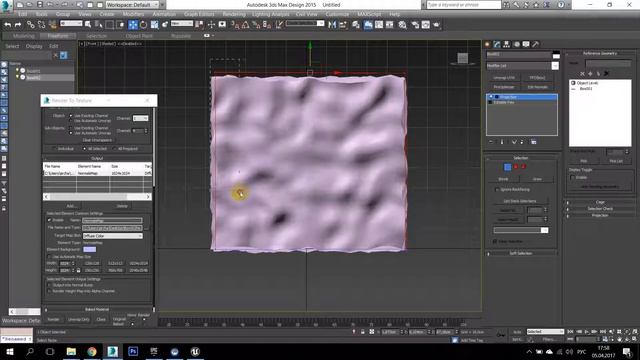Choose the All Selected radio option
The height and width of the screenshot is (360, 640).
tap(84, 149)
